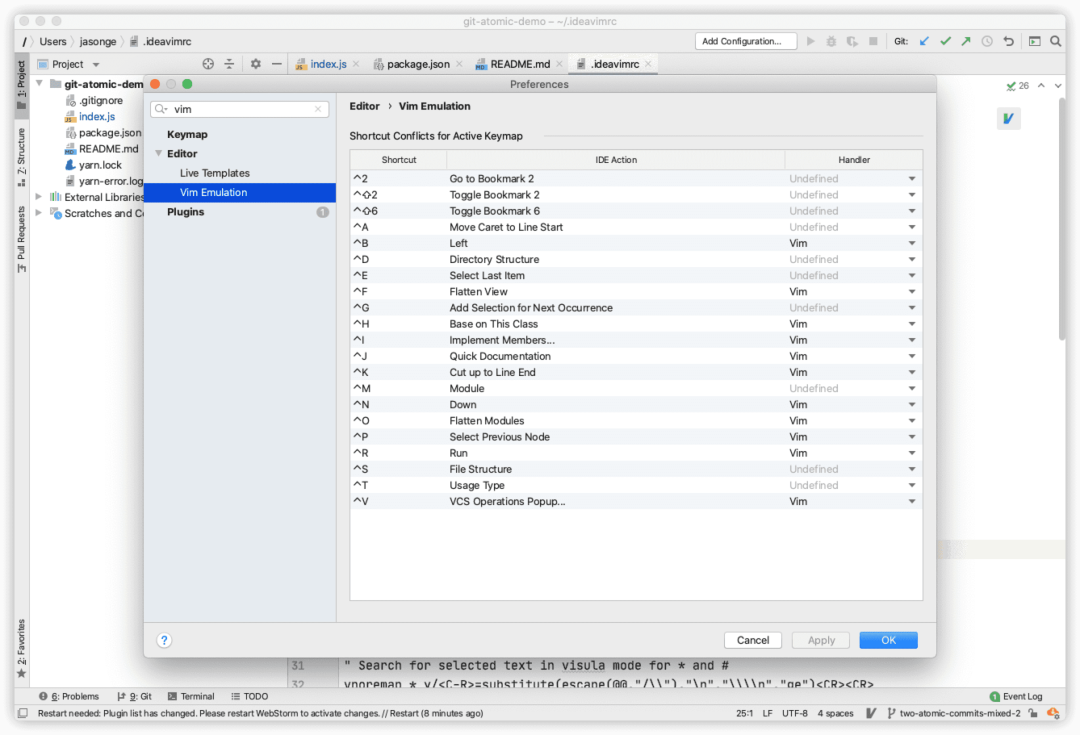This screenshot has width=1080, height=735.
Task: Click the OK button
Action: pyautogui.click(x=888, y=640)
